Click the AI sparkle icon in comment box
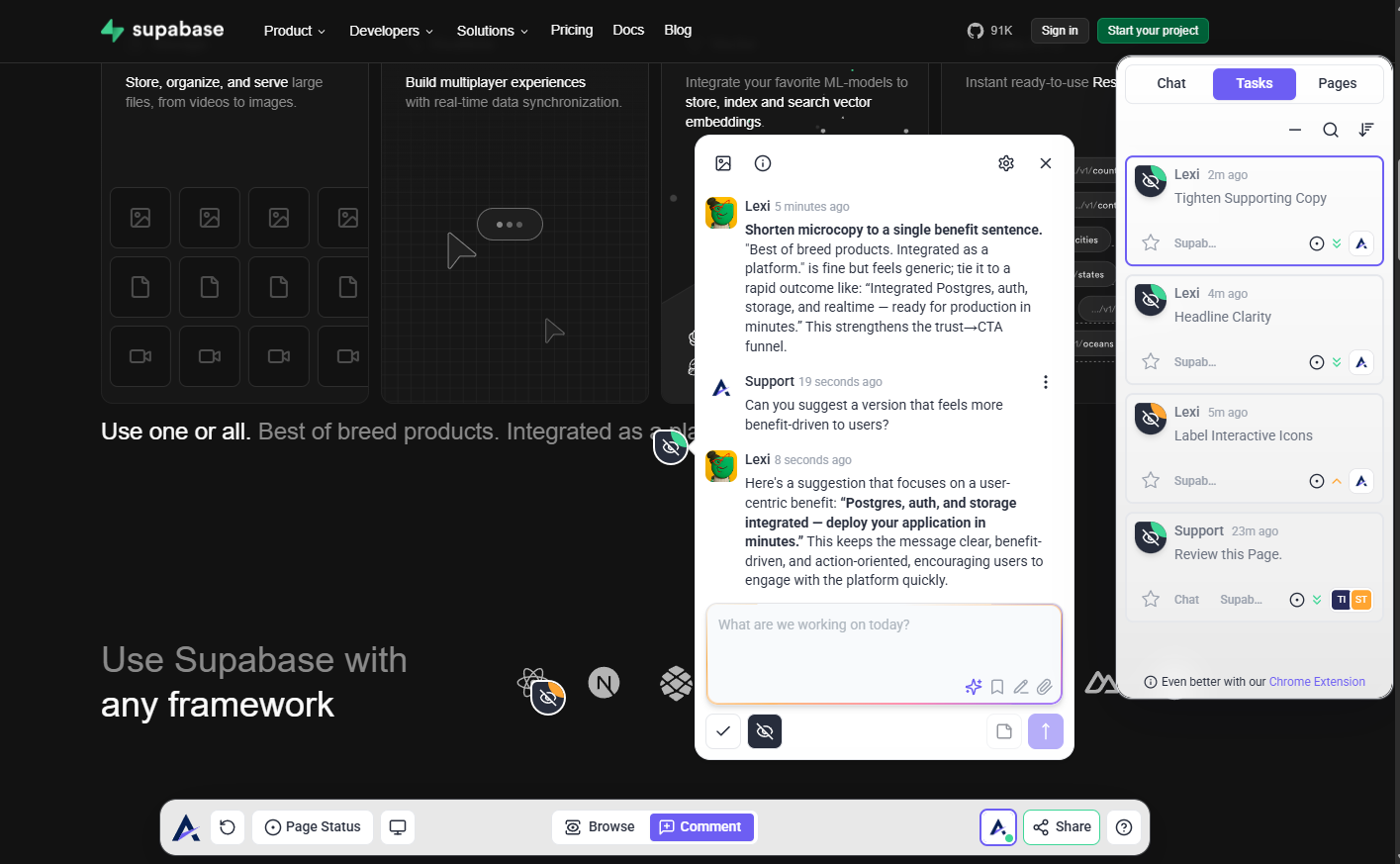This screenshot has height=864, width=1400. point(974,687)
